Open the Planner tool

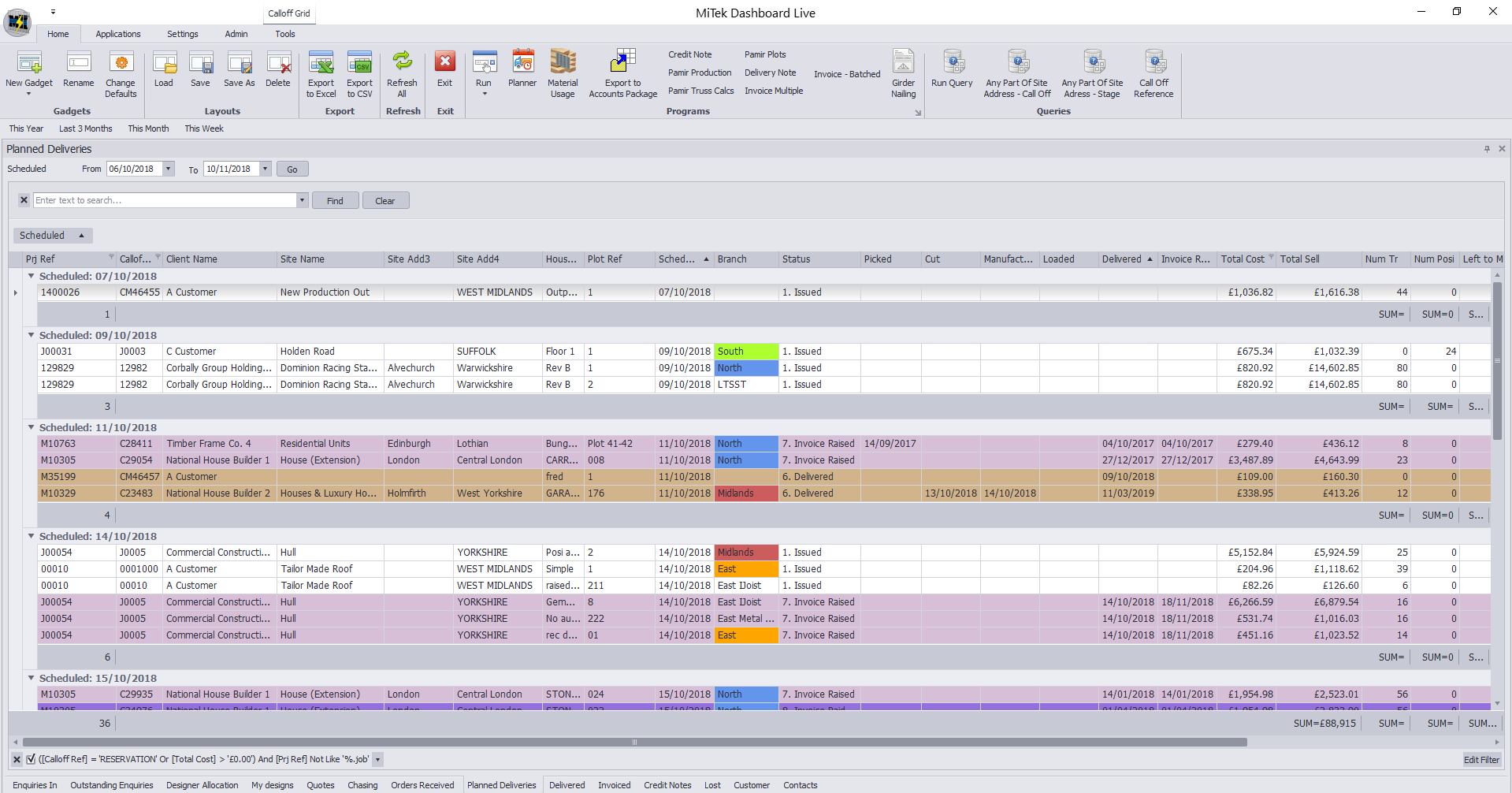522,64
